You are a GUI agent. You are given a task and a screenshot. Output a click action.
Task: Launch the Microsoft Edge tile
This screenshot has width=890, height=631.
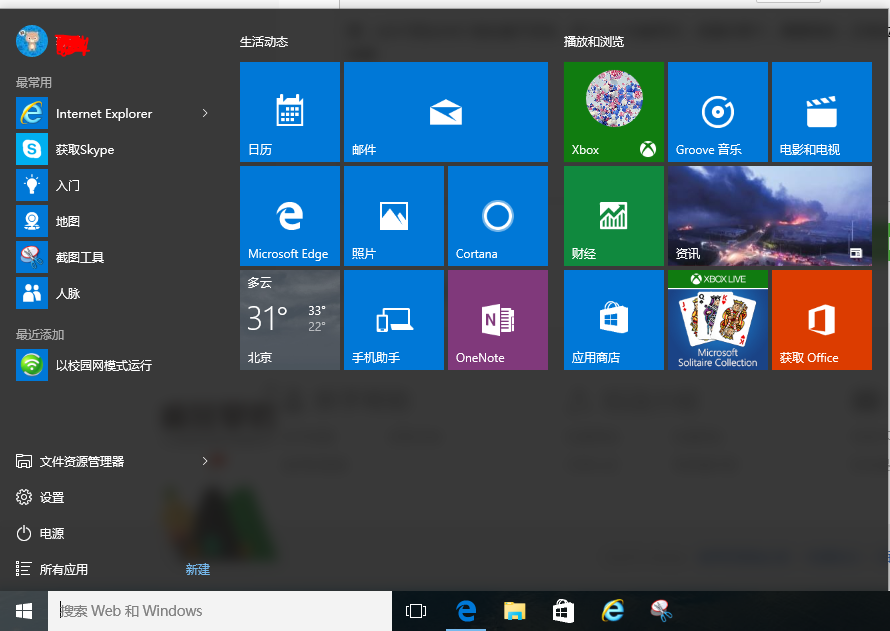click(289, 216)
